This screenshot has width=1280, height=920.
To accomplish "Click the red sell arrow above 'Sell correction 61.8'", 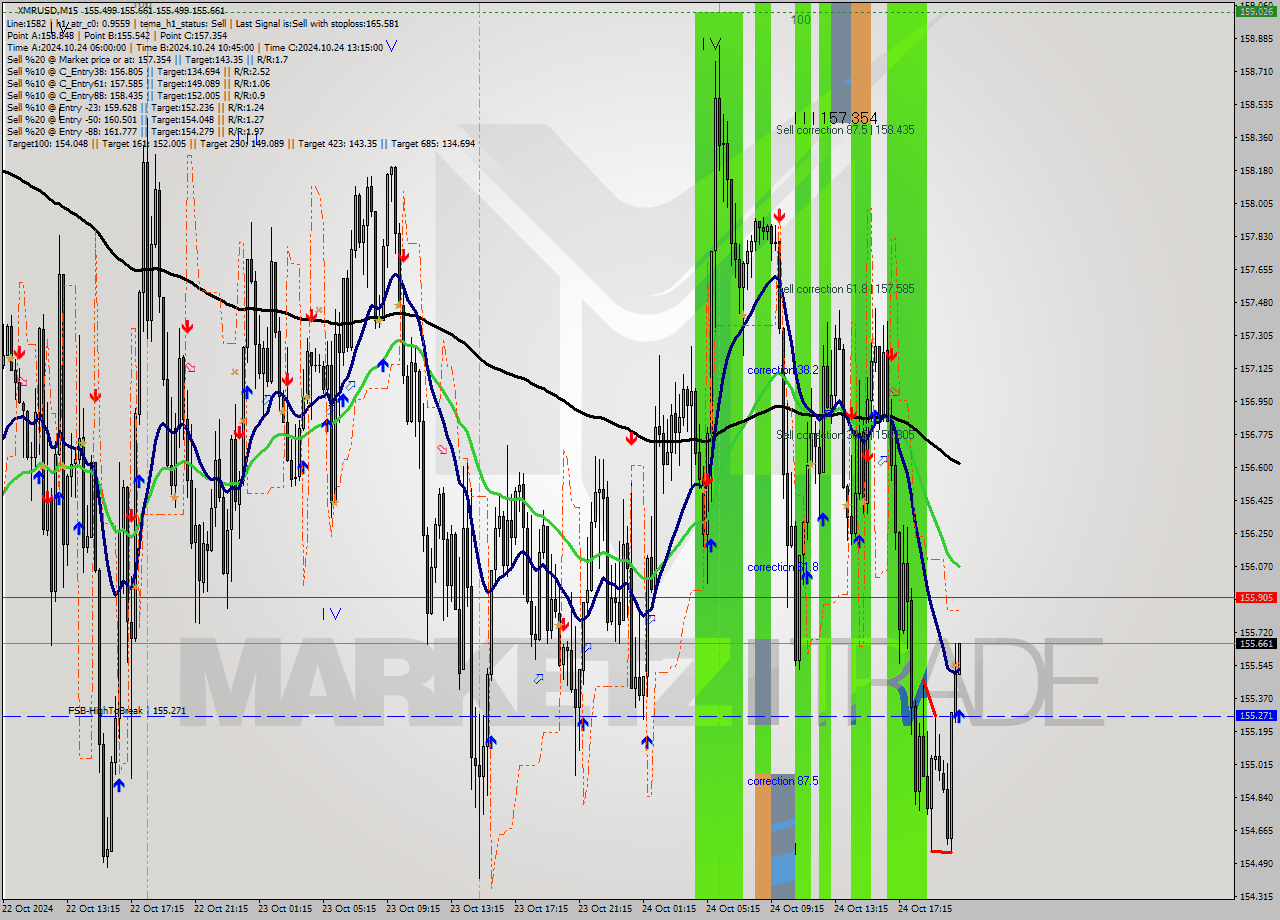I will pos(778,215).
